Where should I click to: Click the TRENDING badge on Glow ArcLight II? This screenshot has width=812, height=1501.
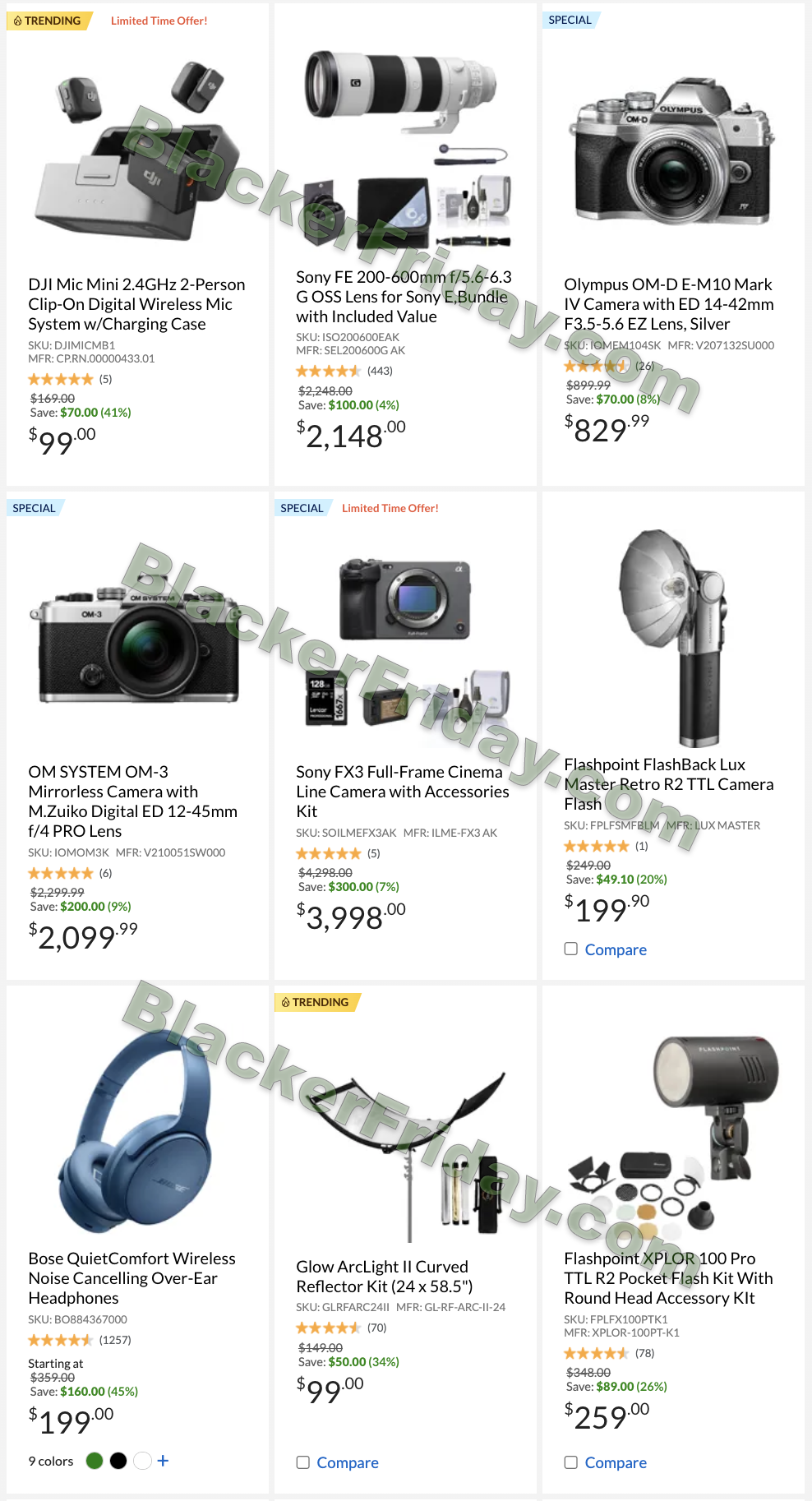tap(316, 1002)
